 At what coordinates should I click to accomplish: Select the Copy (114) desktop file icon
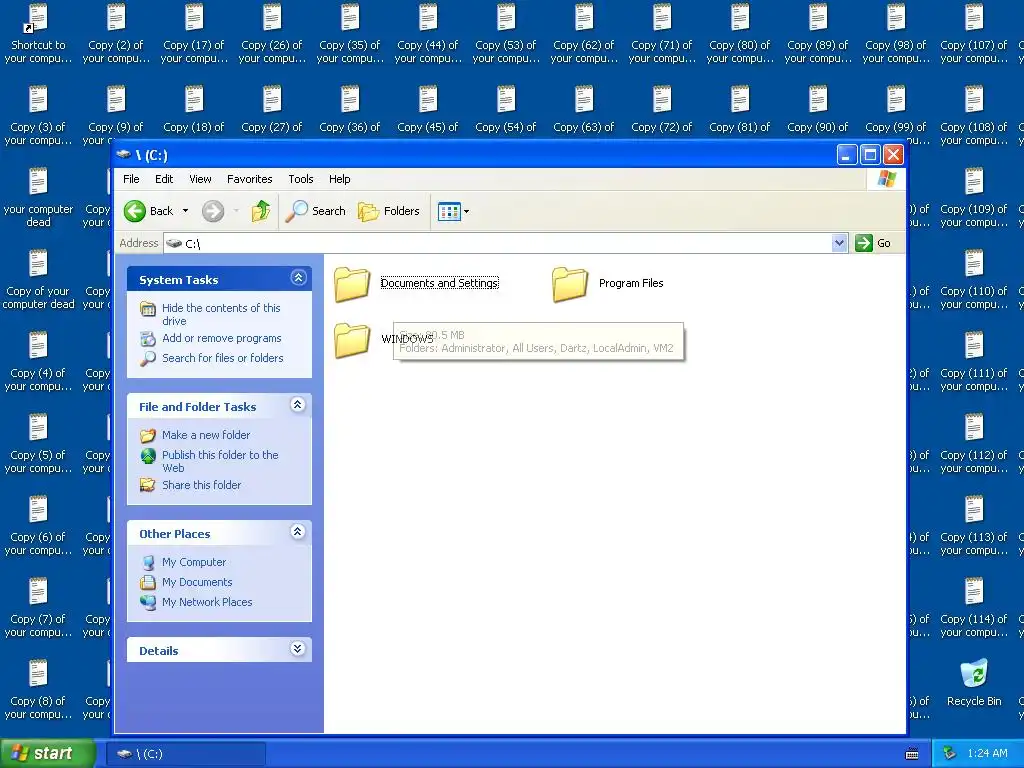pyautogui.click(x=974, y=592)
